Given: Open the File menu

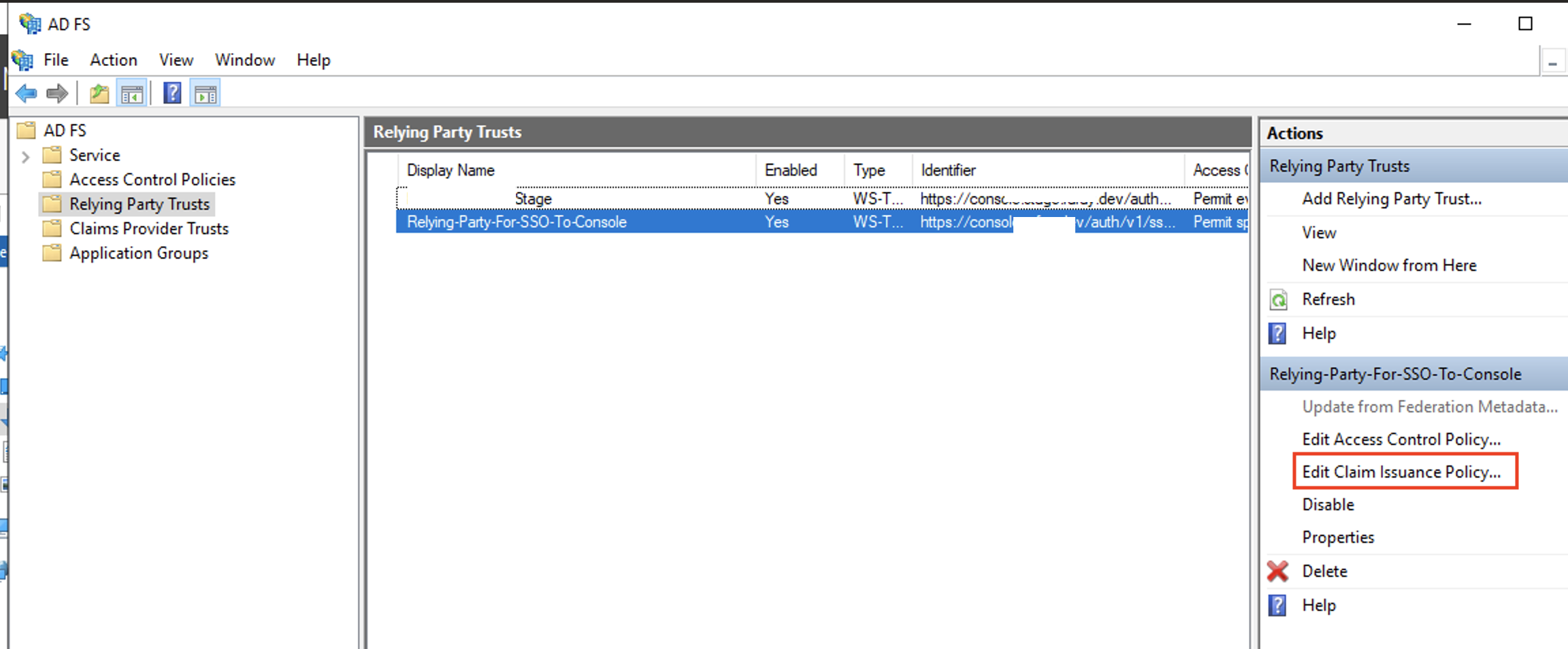Looking at the screenshot, I should click(x=56, y=60).
